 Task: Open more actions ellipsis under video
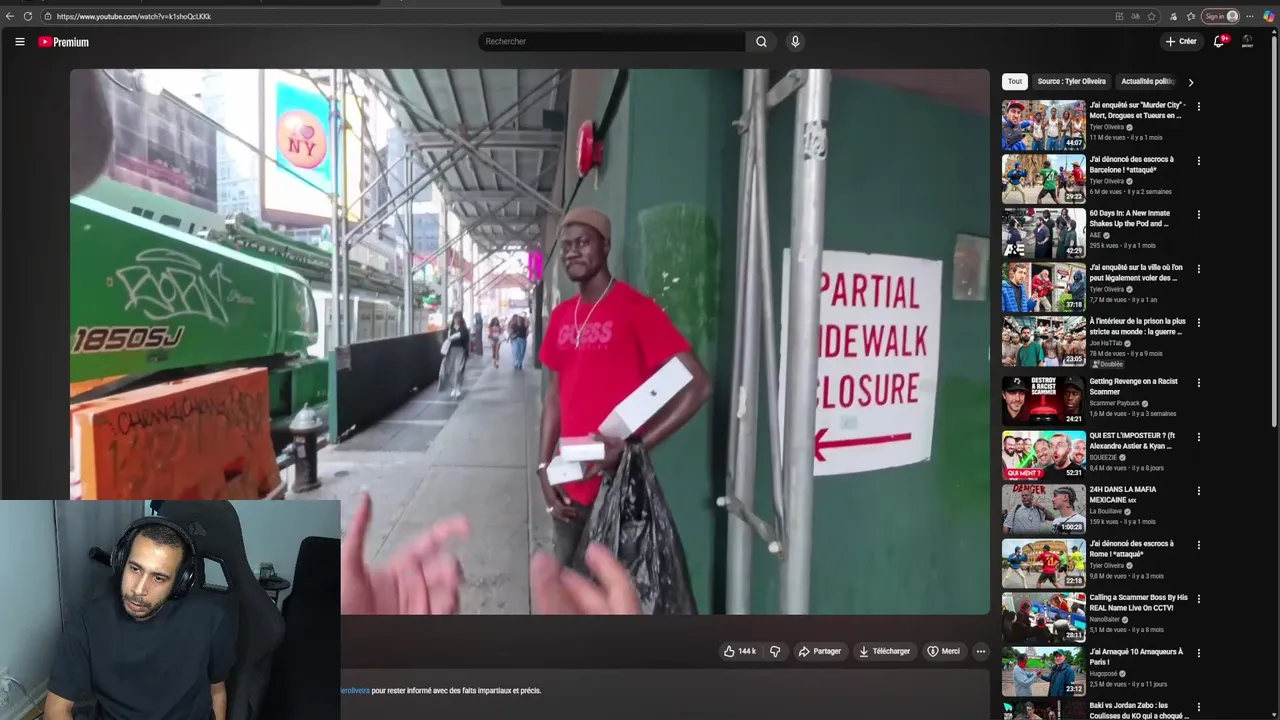[x=981, y=651]
